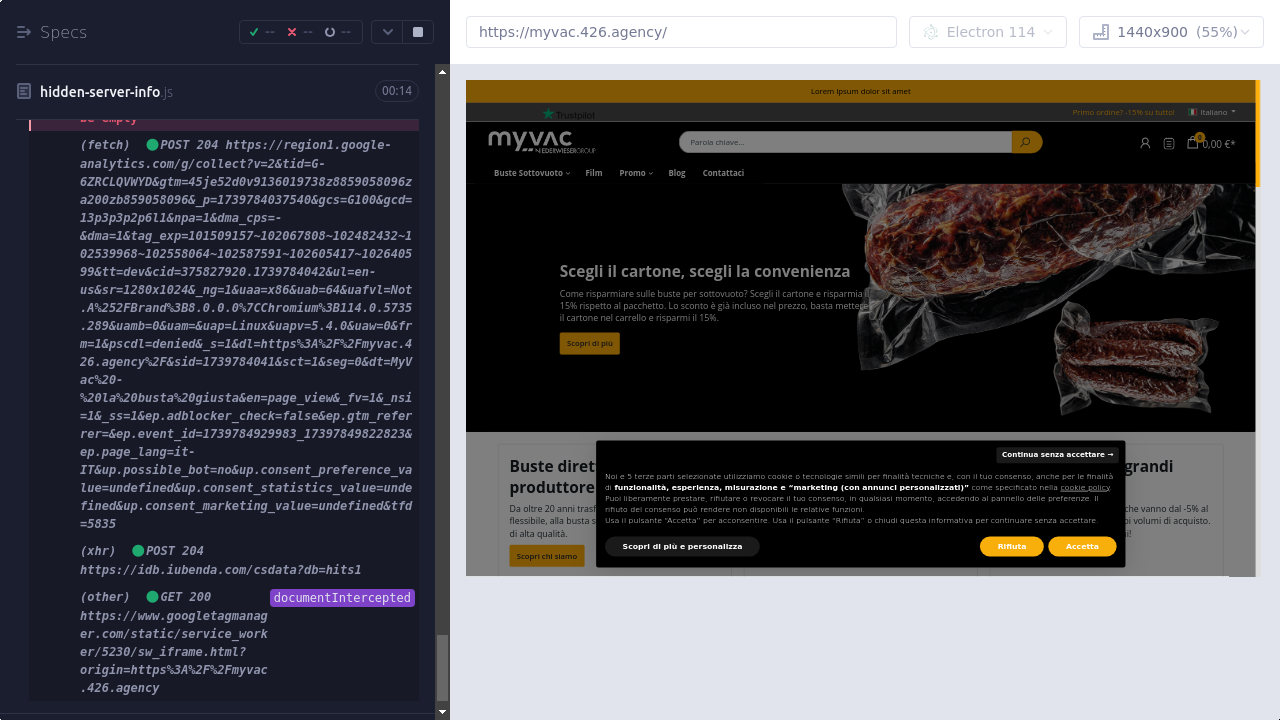Screen dimensions: 1280x720
Task: Open the Italiano language selector
Action: (x=1212, y=112)
